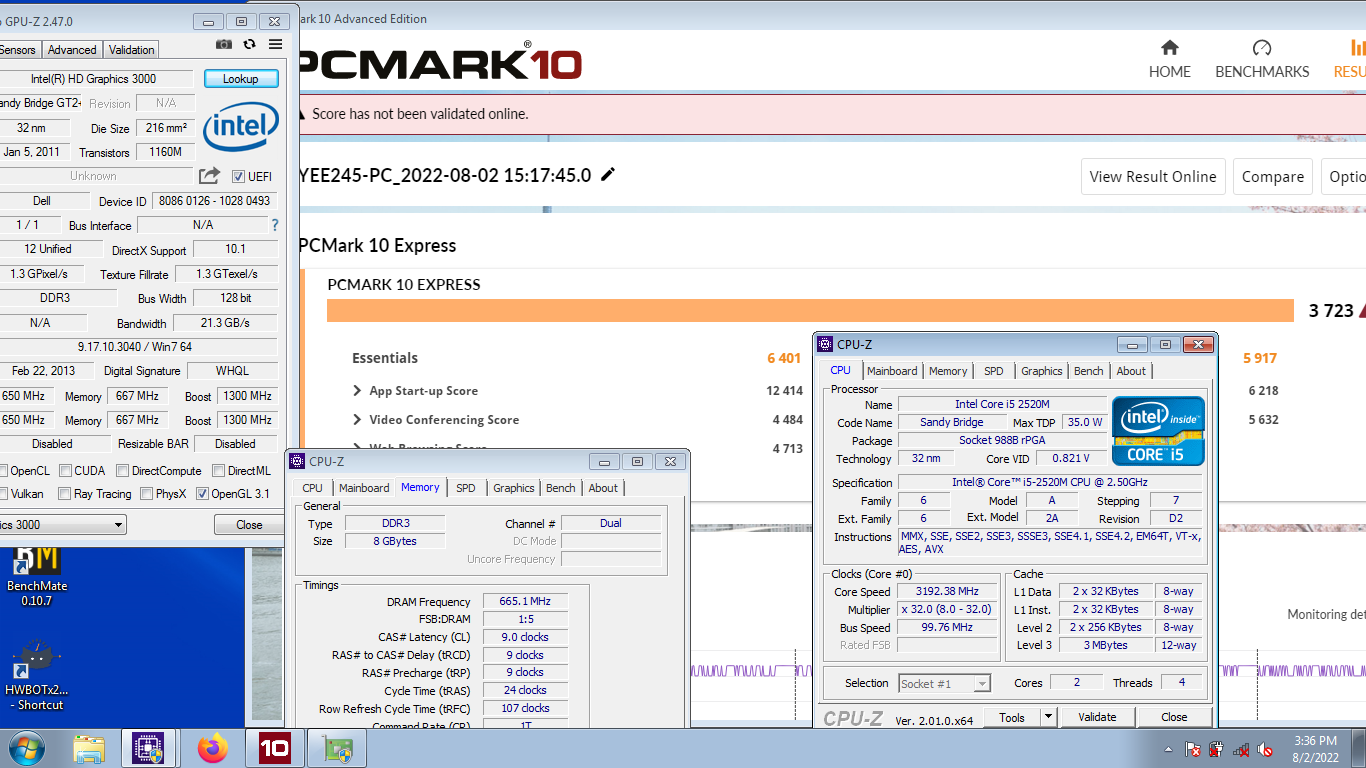Viewport: 1366px width, 768px height.
Task: Click the Device ID field in GPU-Z
Action: pyautogui.click(x=214, y=201)
